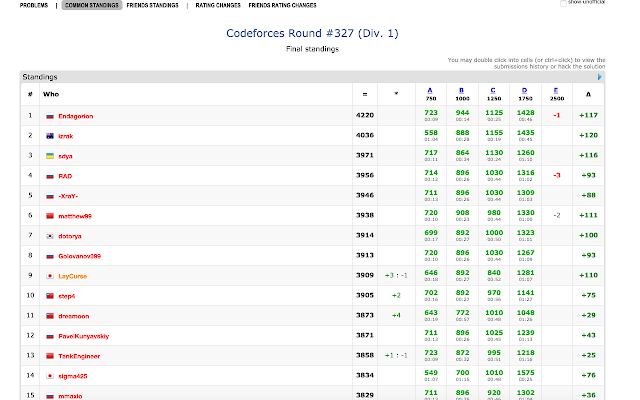The width and height of the screenshot is (640, 400).
Task: Open sigma425's profile link
Action: coord(73,376)
